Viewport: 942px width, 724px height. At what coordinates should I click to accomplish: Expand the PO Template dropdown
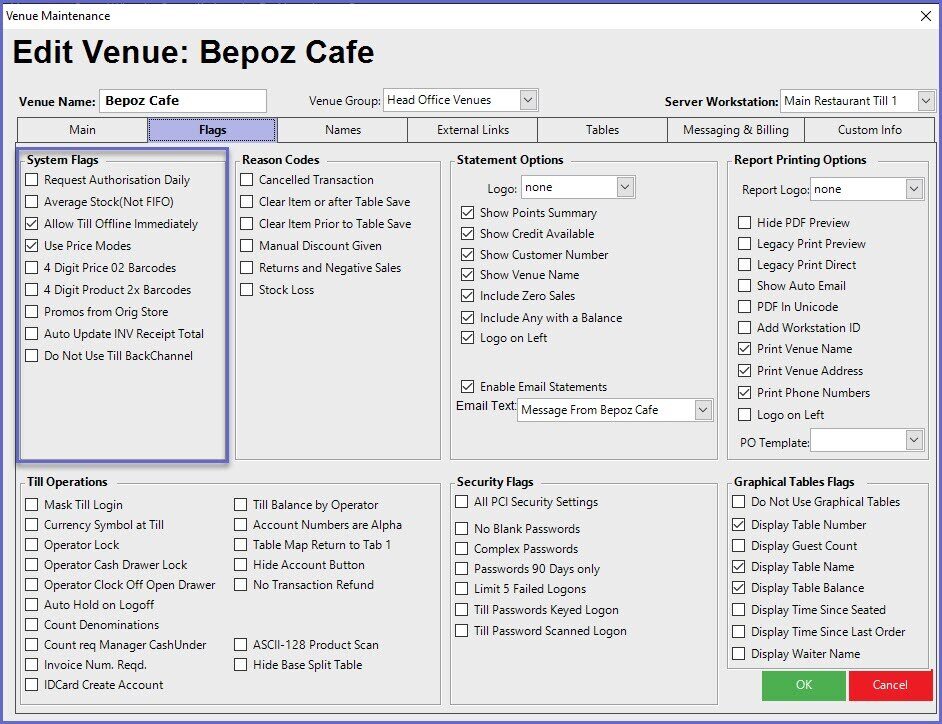[x=914, y=440]
